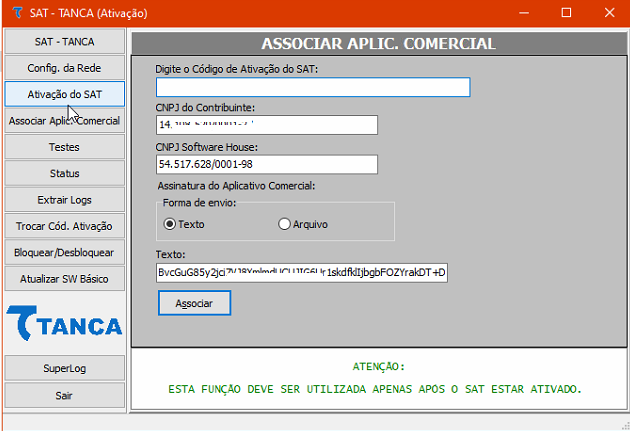Open the SAT - TANCA sidebar button
This screenshot has width=630, height=431.
(x=64, y=41)
